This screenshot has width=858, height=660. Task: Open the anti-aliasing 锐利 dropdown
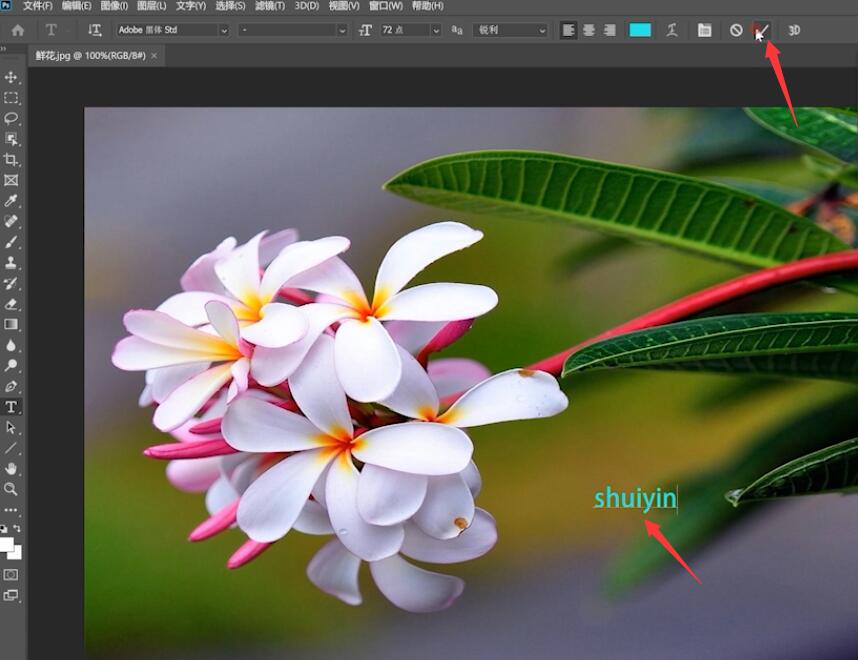pyautogui.click(x=511, y=30)
